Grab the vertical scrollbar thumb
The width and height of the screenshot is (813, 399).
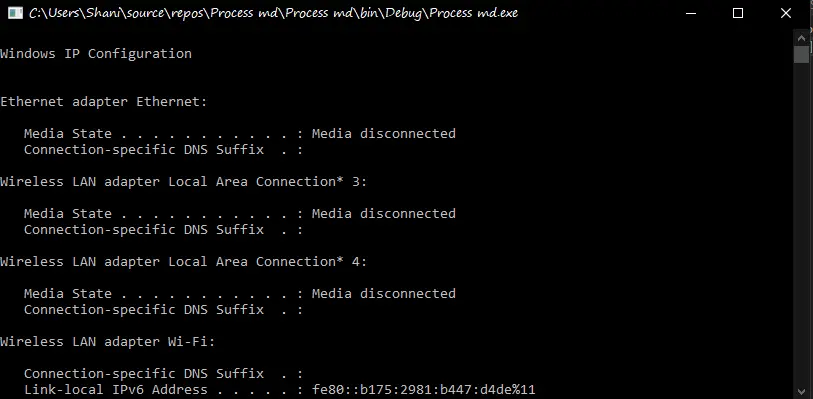click(x=801, y=54)
